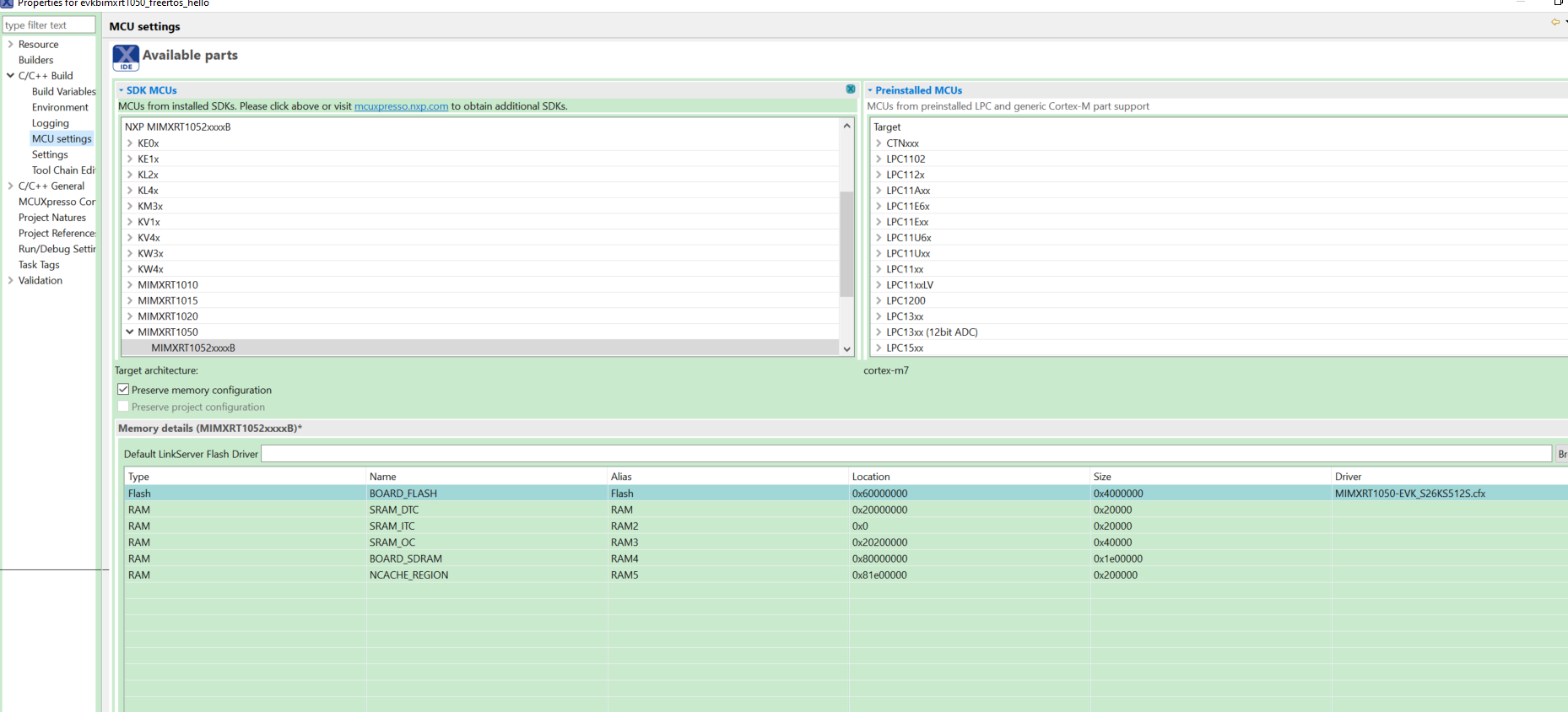Select the SRAM_DTC name cell

point(394,510)
